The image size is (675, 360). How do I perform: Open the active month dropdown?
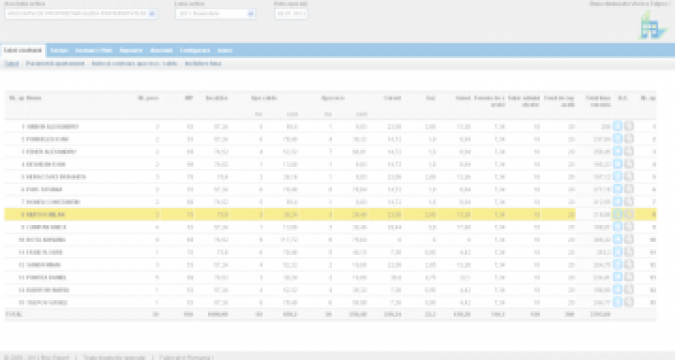click(215, 14)
